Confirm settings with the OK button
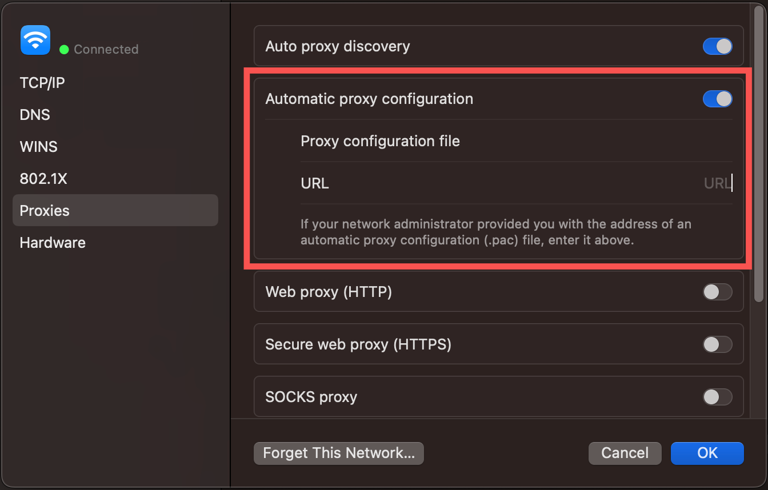The height and width of the screenshot is (490, 768). 707,453
